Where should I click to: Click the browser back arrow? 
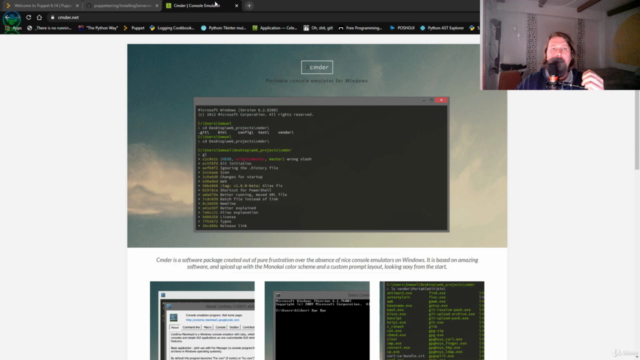point(7,17)
